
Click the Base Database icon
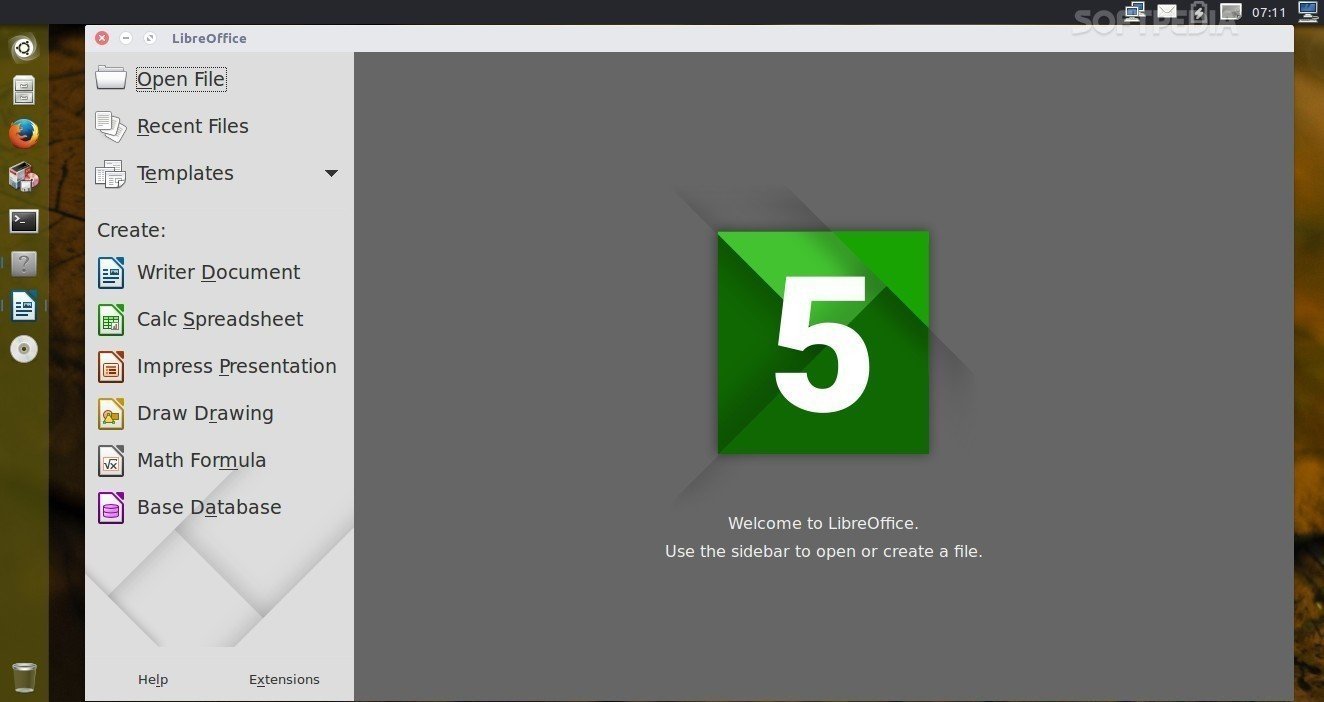coord(111,507)
